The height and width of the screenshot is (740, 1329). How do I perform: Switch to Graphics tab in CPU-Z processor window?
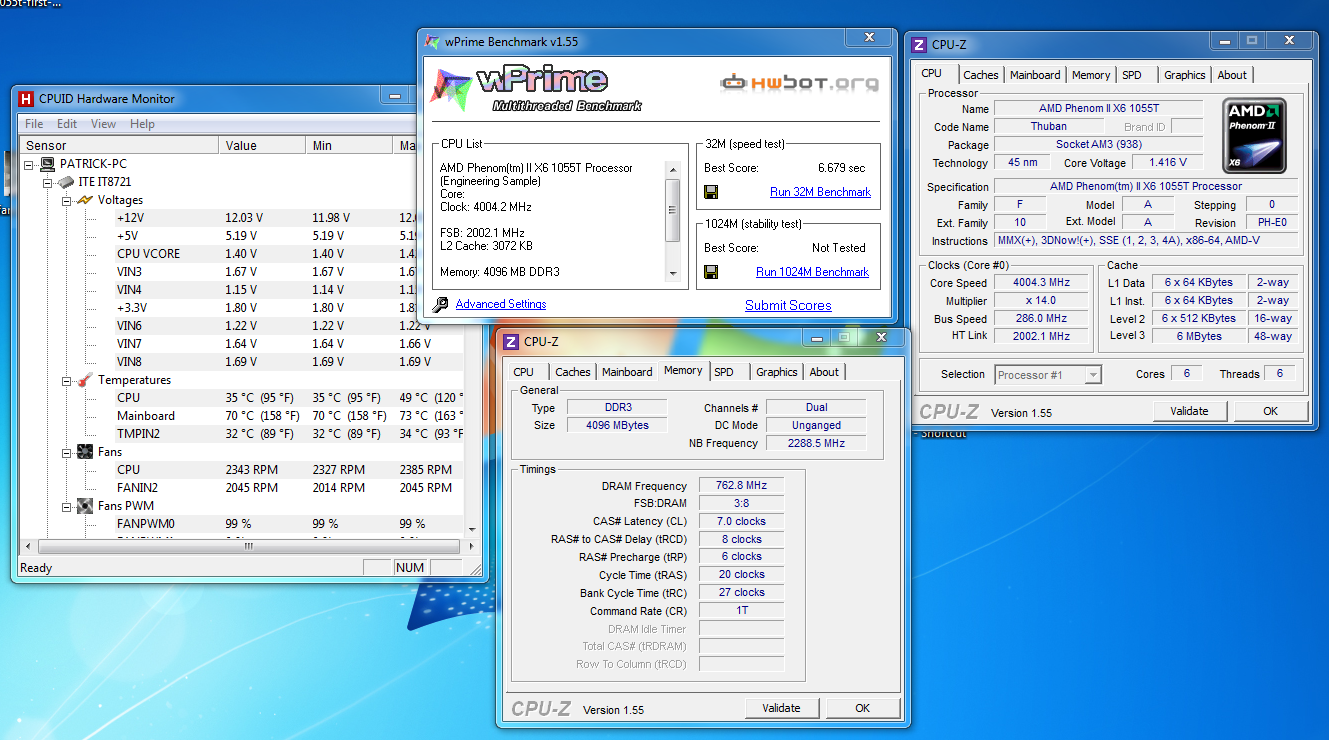click(x=1185, y=75)
